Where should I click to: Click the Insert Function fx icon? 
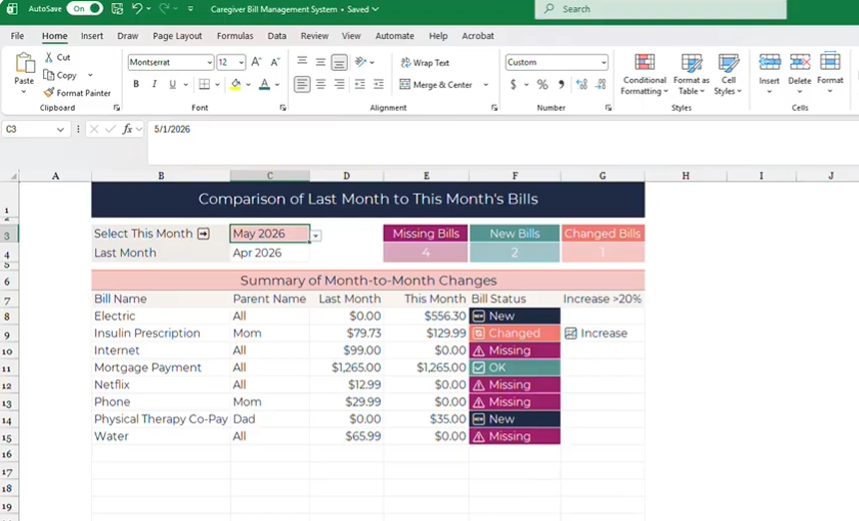[127, 129]
